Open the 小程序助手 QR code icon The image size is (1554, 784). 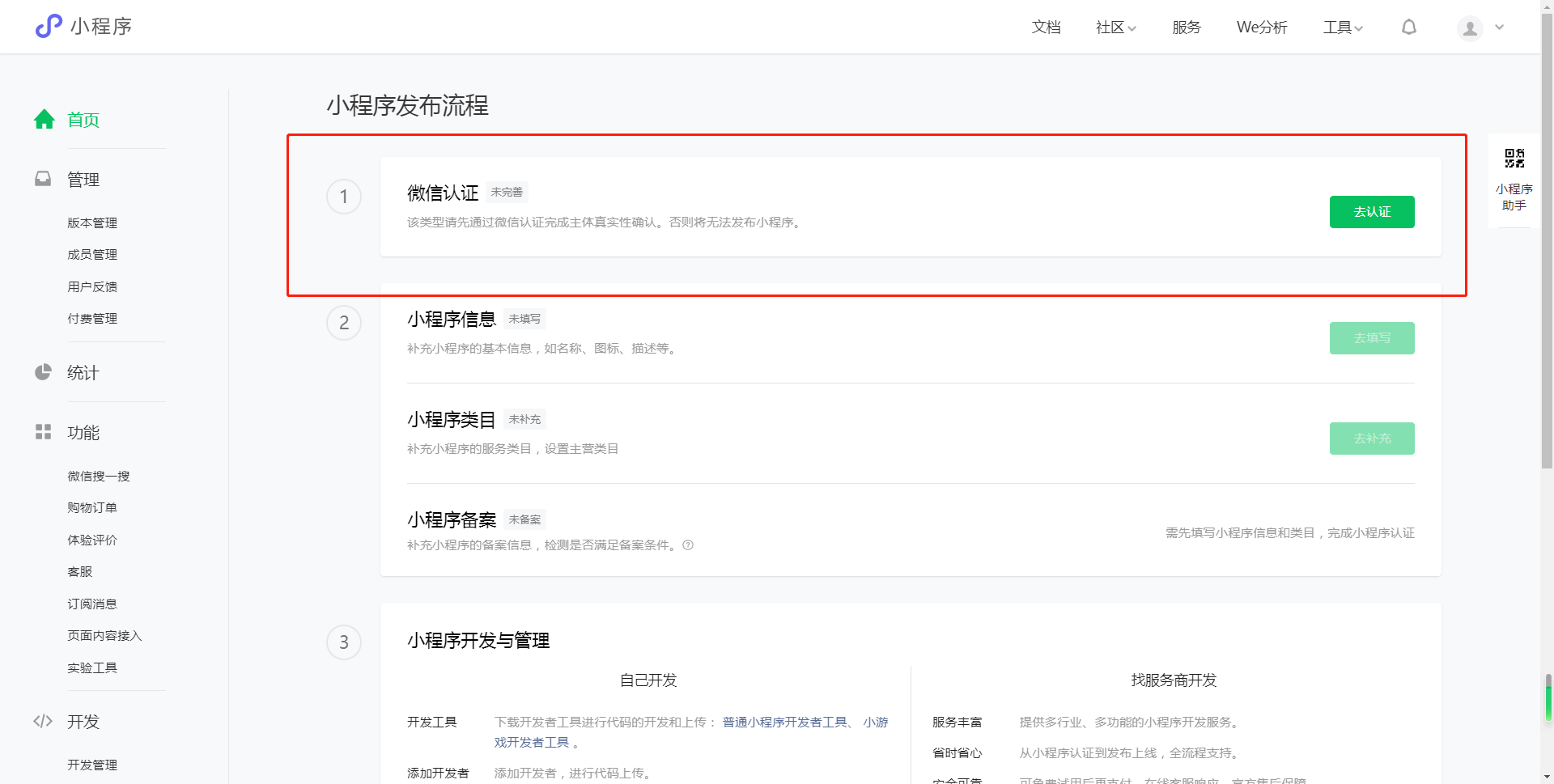point(1514,158)
